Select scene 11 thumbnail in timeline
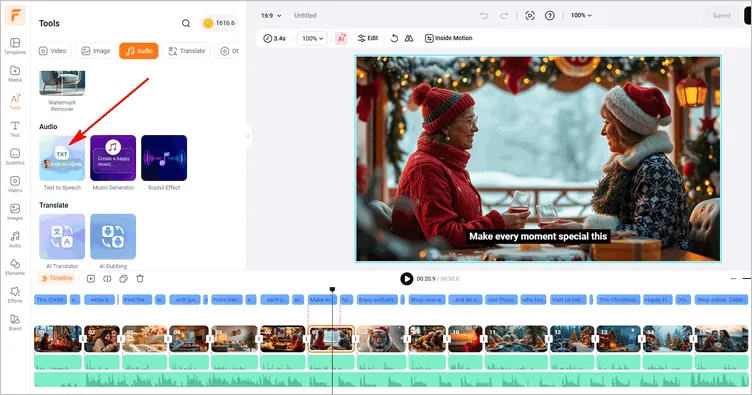The width and height of the screenshot is (752, 395). click(x=516, y=339)
